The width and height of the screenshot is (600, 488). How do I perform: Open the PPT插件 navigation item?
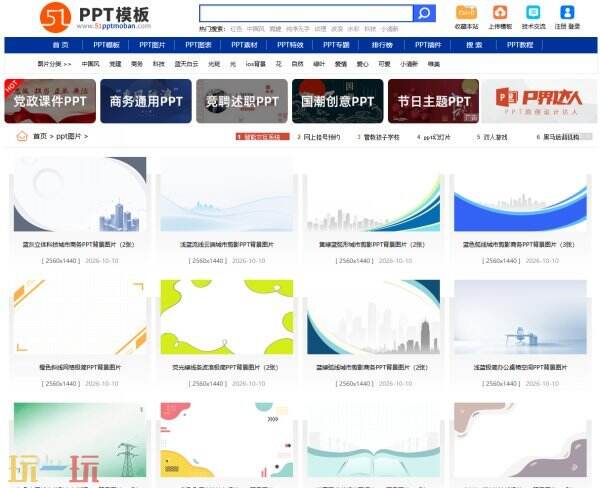428,45
